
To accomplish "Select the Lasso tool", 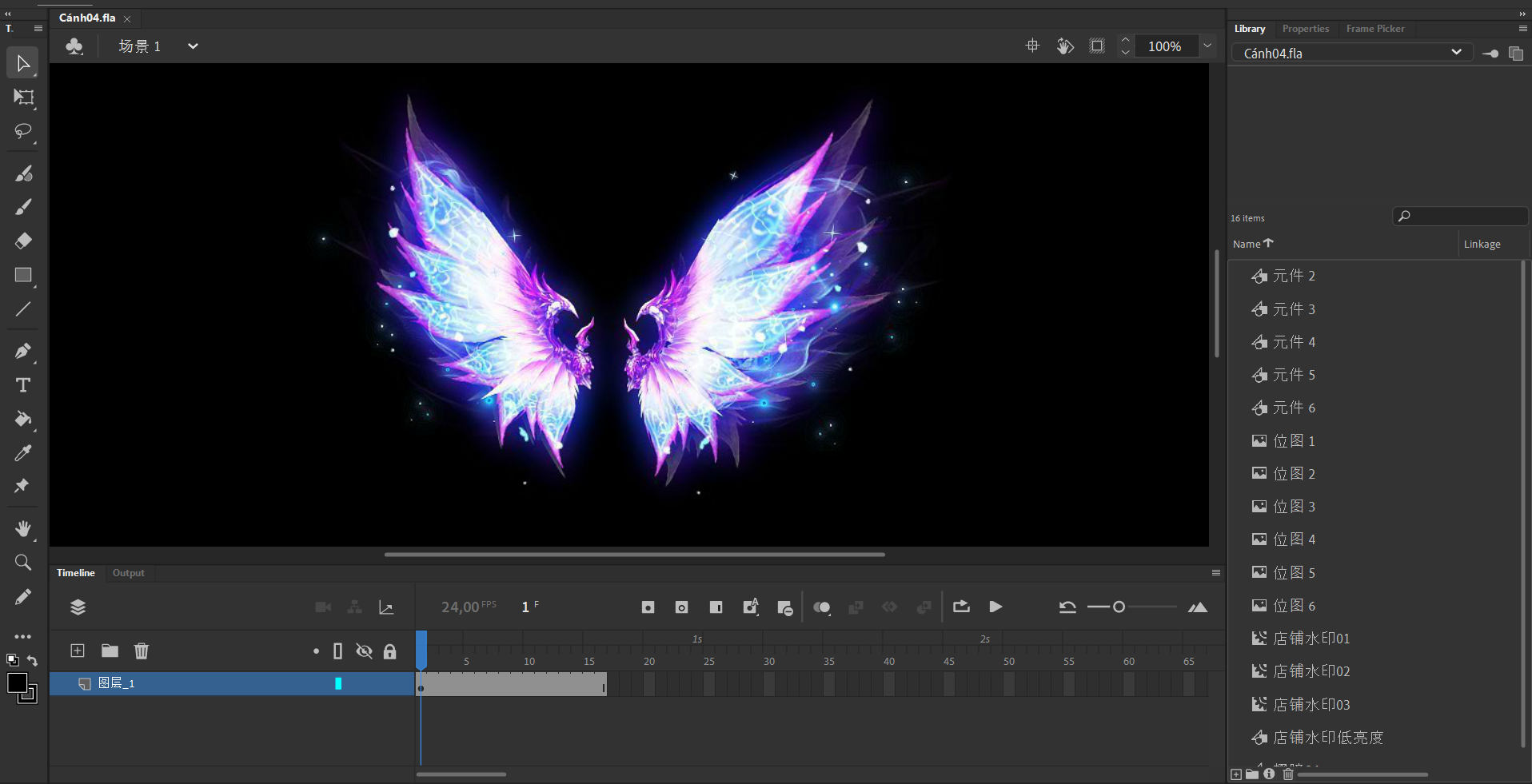I will pos(23,131).
